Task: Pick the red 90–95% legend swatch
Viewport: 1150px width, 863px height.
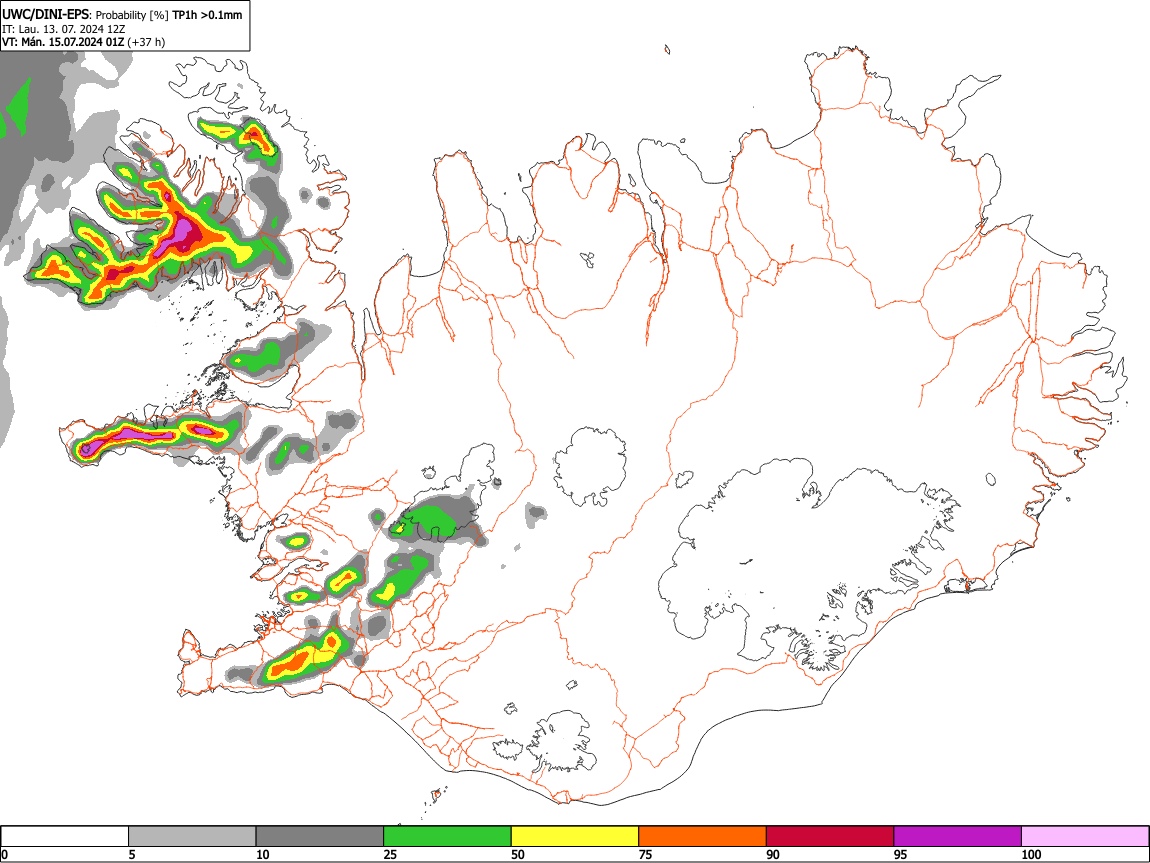Action: pos(830,837)
